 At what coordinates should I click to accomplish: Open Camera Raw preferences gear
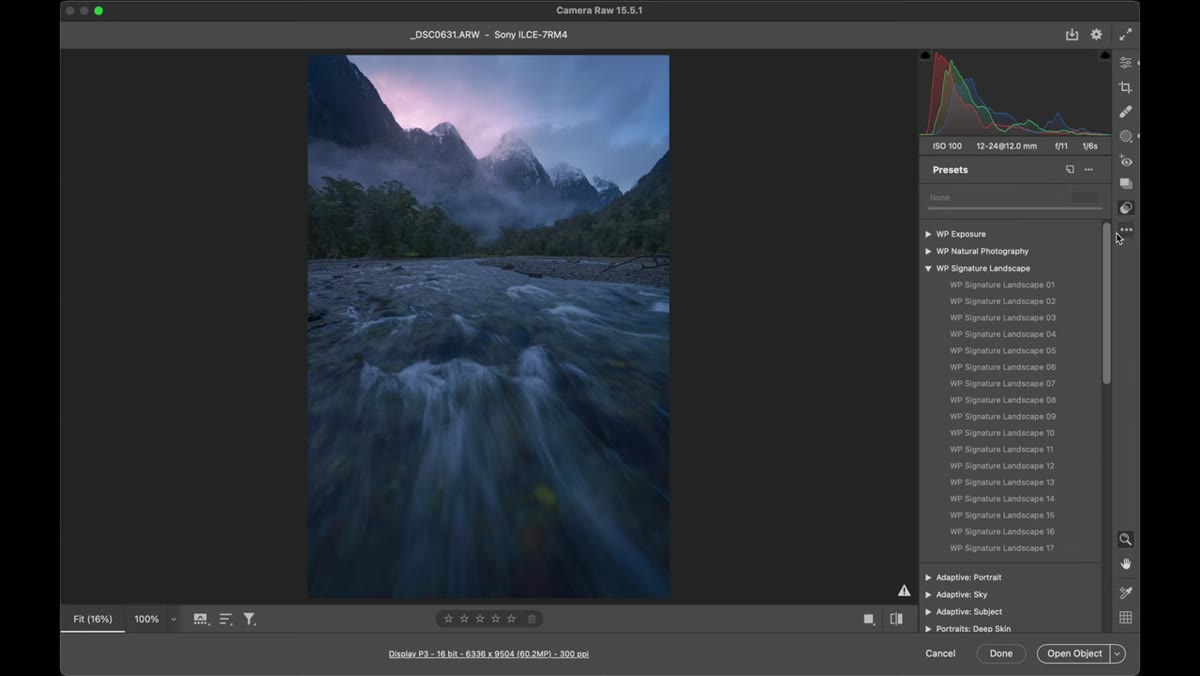pyautogui.click(x=1096, y=34)
